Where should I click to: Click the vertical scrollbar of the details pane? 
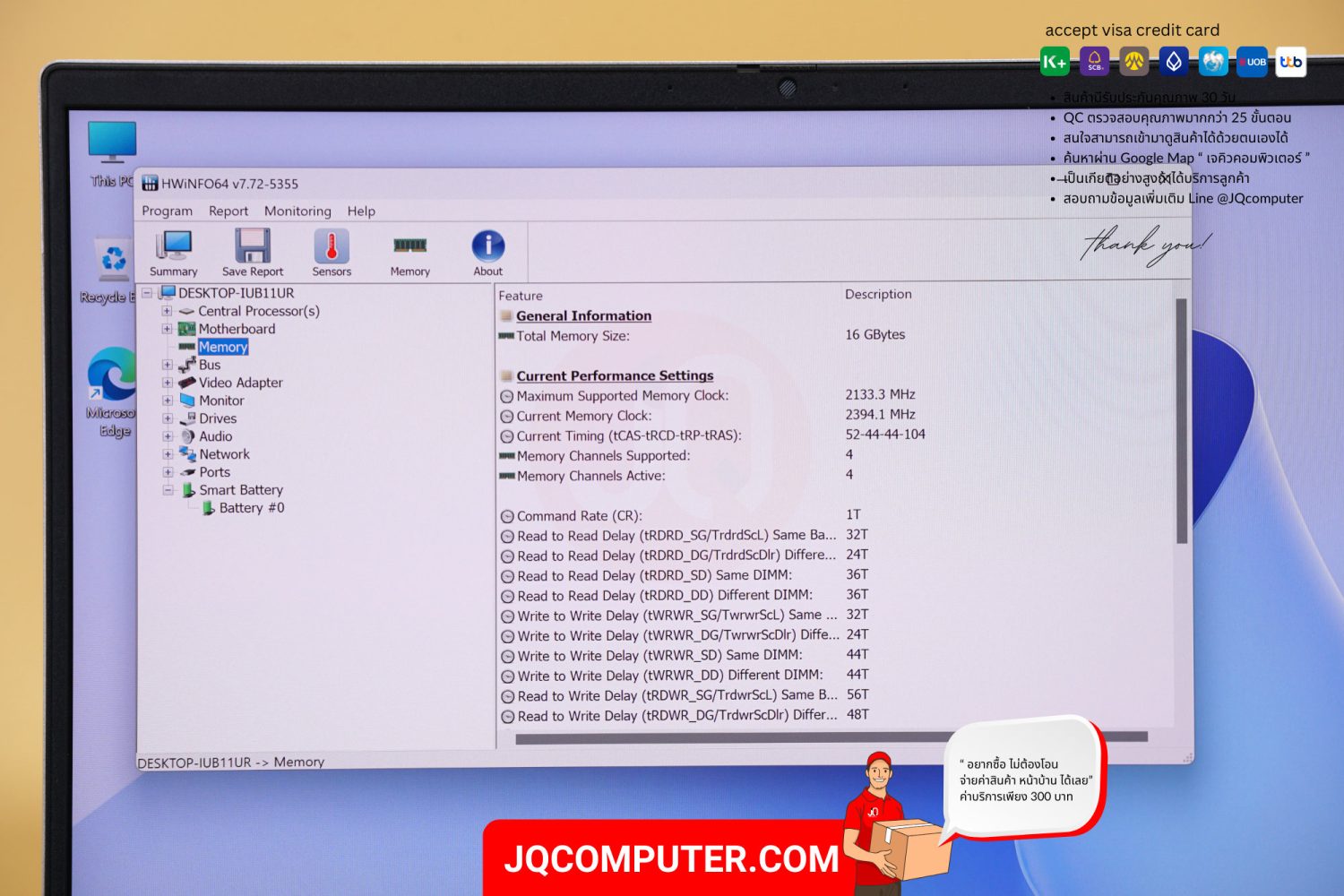pos(1182,421)
